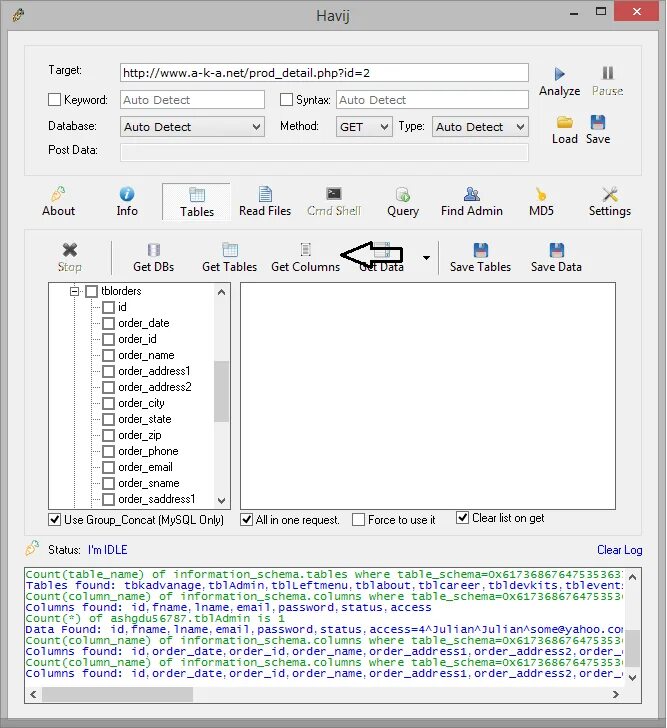Open the Info section
Screen dimensions: 667x728
tap(127, 202)
